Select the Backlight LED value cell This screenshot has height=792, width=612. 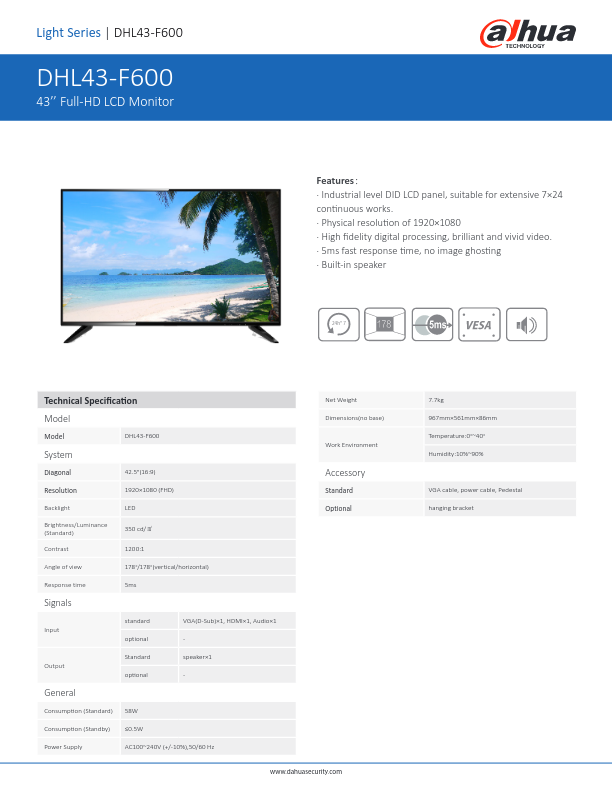130,508
